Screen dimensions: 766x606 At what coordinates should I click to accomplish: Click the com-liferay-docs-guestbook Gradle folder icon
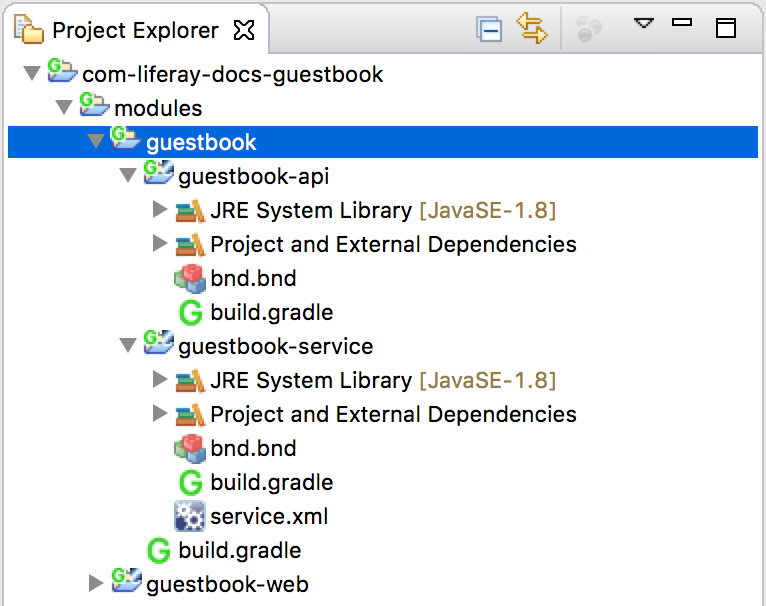coord(62,70)
